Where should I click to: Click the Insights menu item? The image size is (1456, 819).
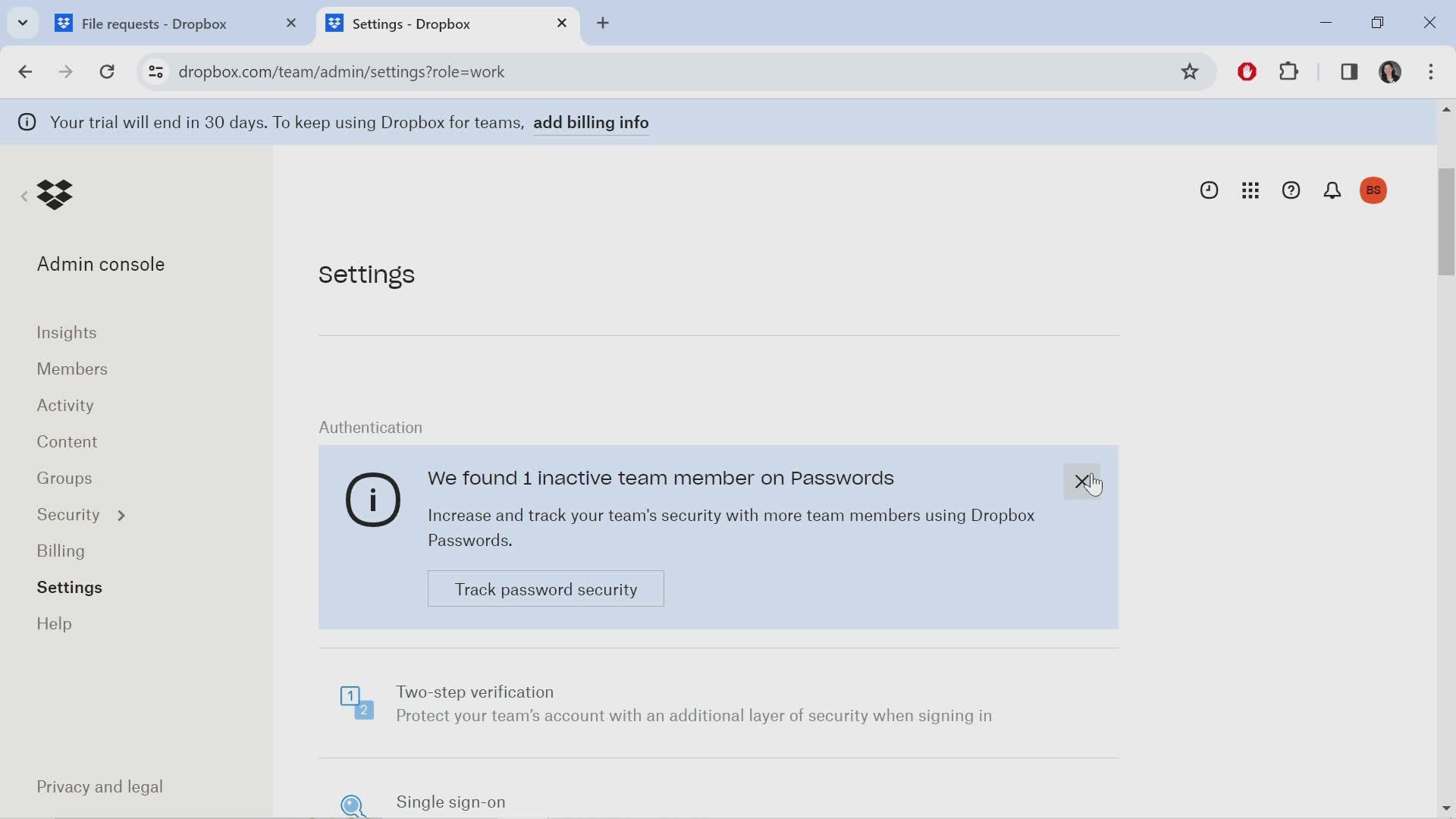66,332
